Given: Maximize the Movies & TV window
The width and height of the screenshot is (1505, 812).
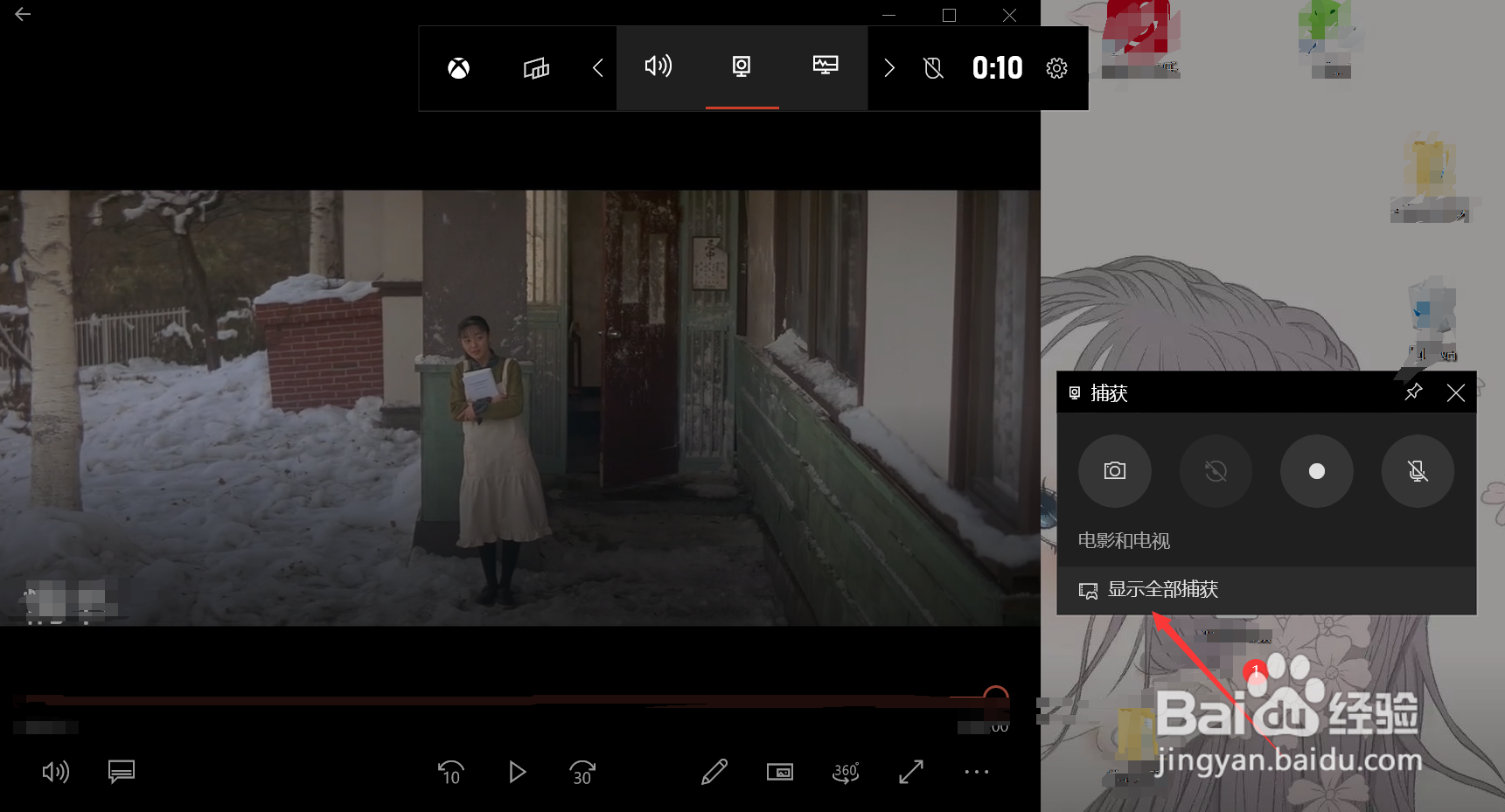Looking at the screenshot, I should (x=949, y=15).
